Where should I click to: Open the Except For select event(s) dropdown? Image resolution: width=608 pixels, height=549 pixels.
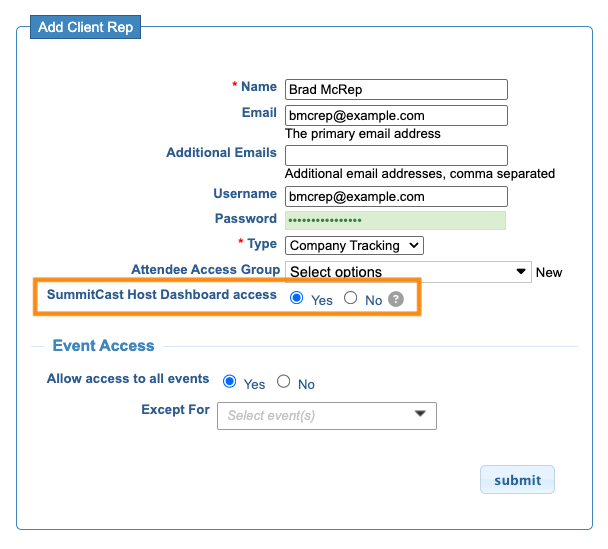coord(327,416)
